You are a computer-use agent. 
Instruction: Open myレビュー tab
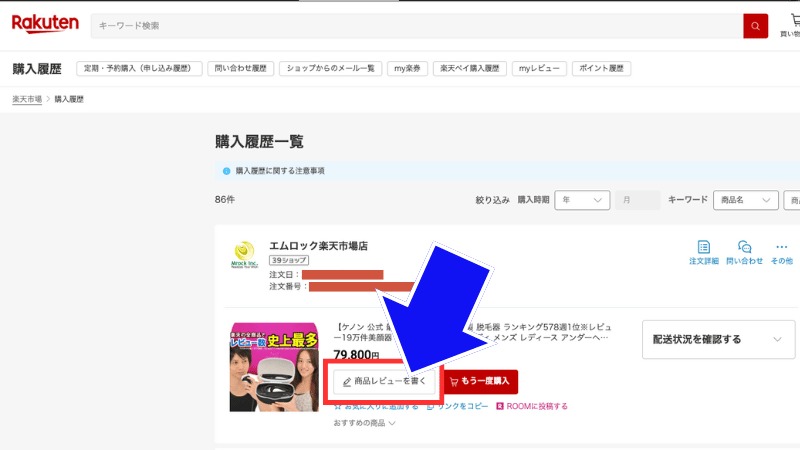539,68
